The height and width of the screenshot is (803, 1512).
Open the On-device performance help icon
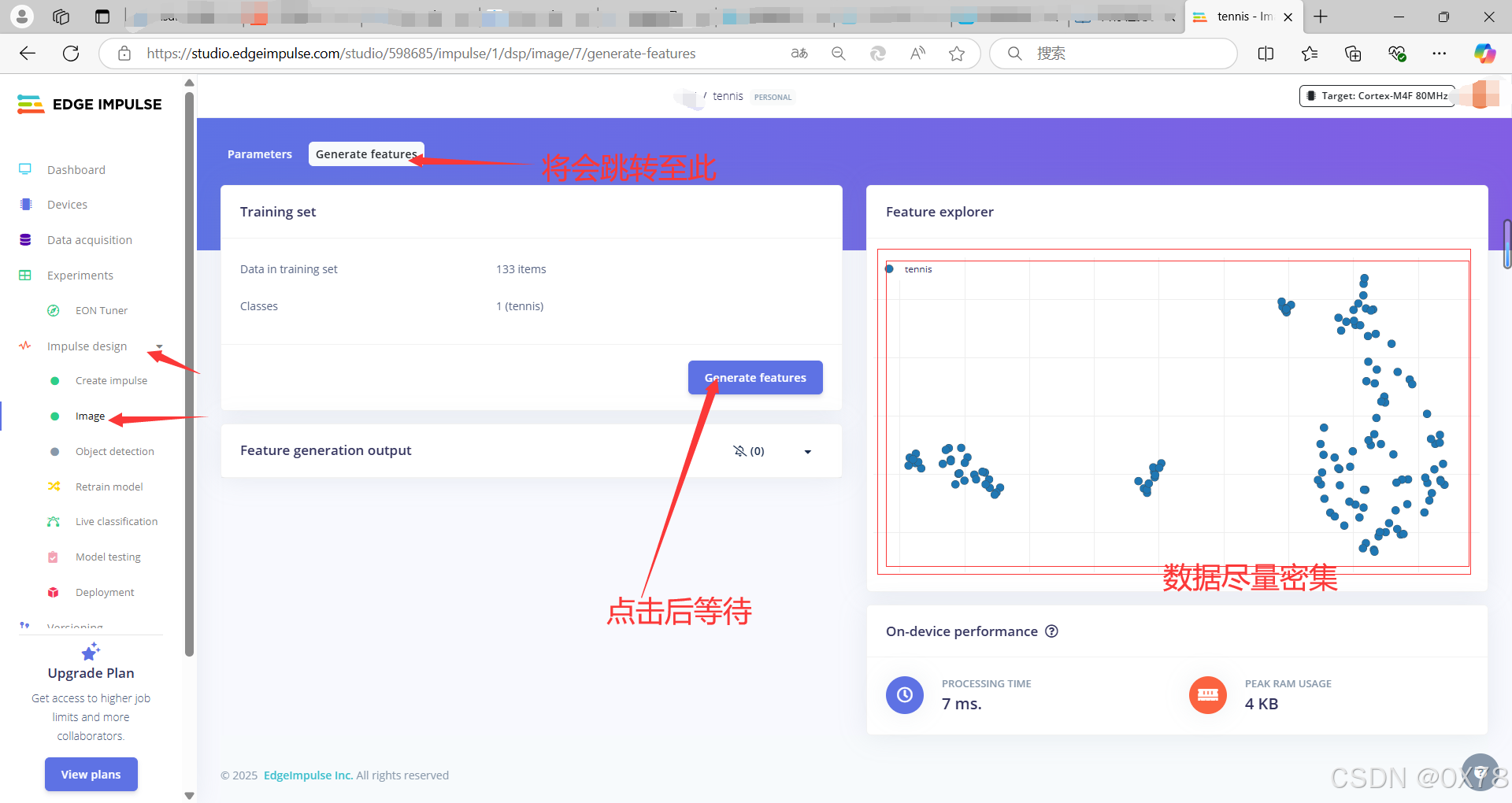(1051, 631)
